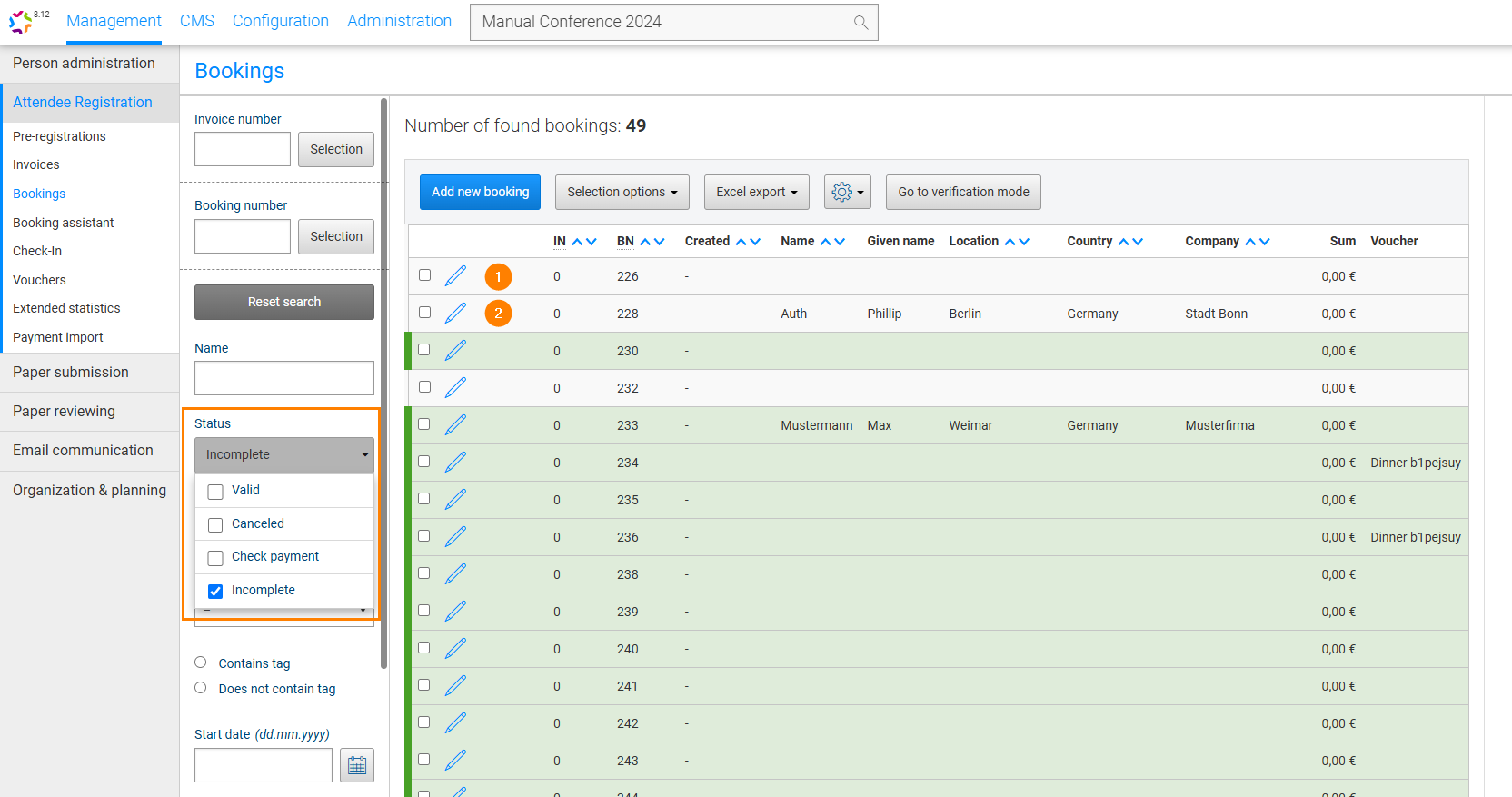The width and height of the screenshot is (1512, 797).
Task: Expand the Selection options dropdown
Action: pos(622,193)
